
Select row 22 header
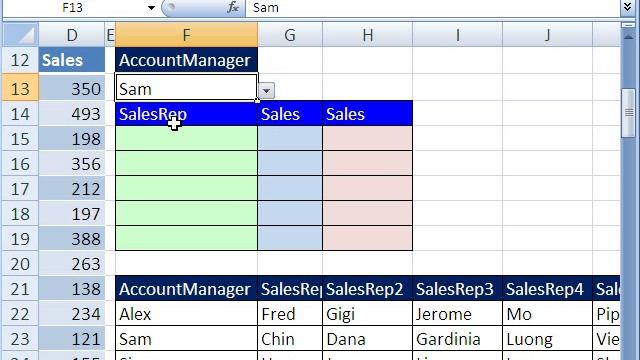[x=20, y=314]
